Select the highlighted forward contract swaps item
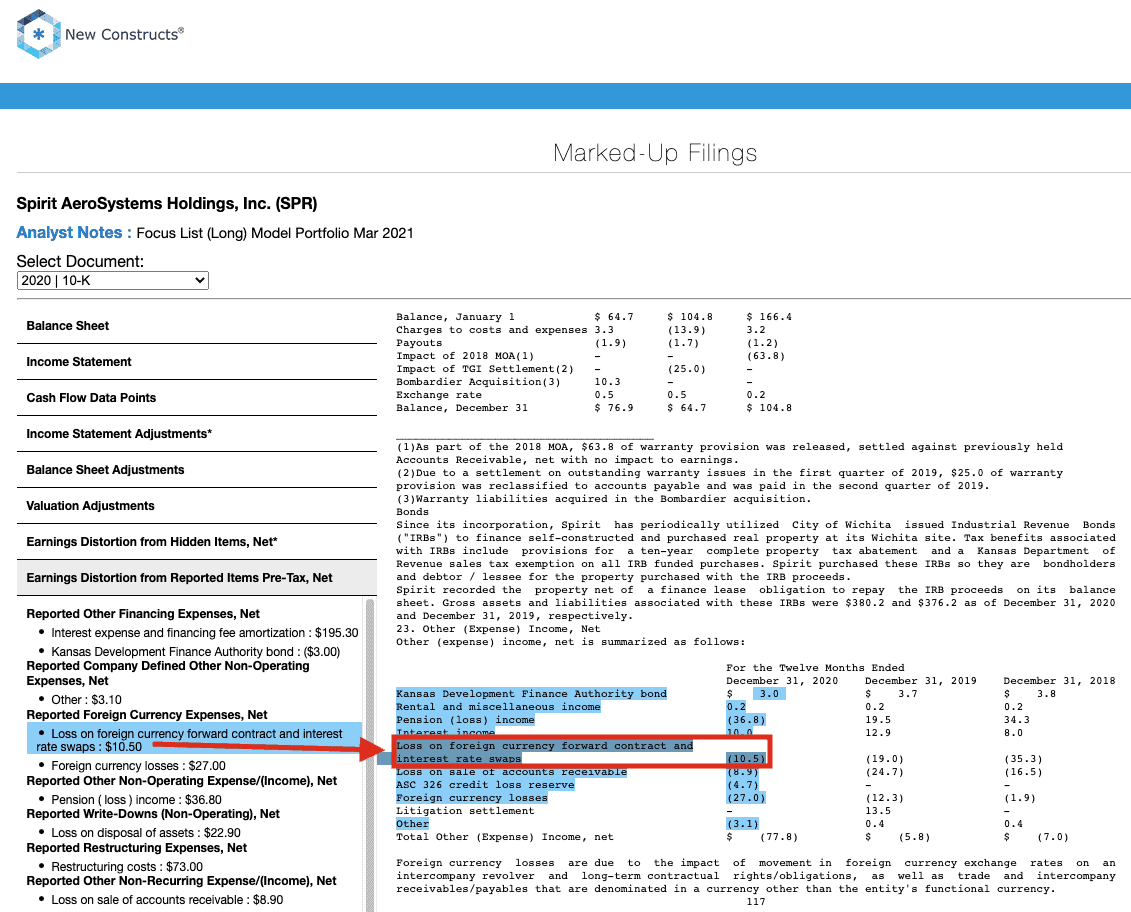The width and height of the screenshot is (1131, 912). (193, 740)
